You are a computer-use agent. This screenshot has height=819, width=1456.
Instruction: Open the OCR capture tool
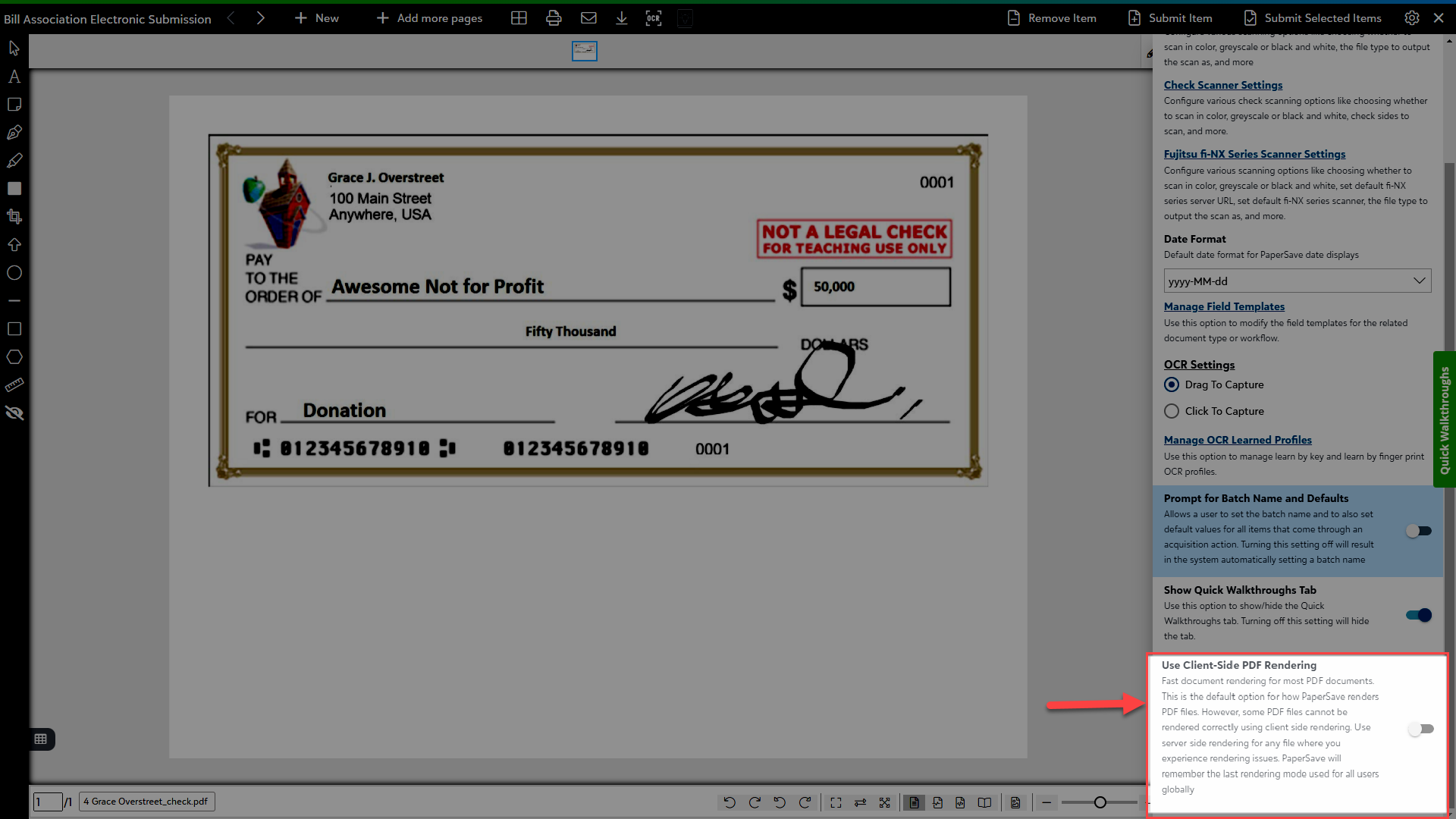point(653,17)
